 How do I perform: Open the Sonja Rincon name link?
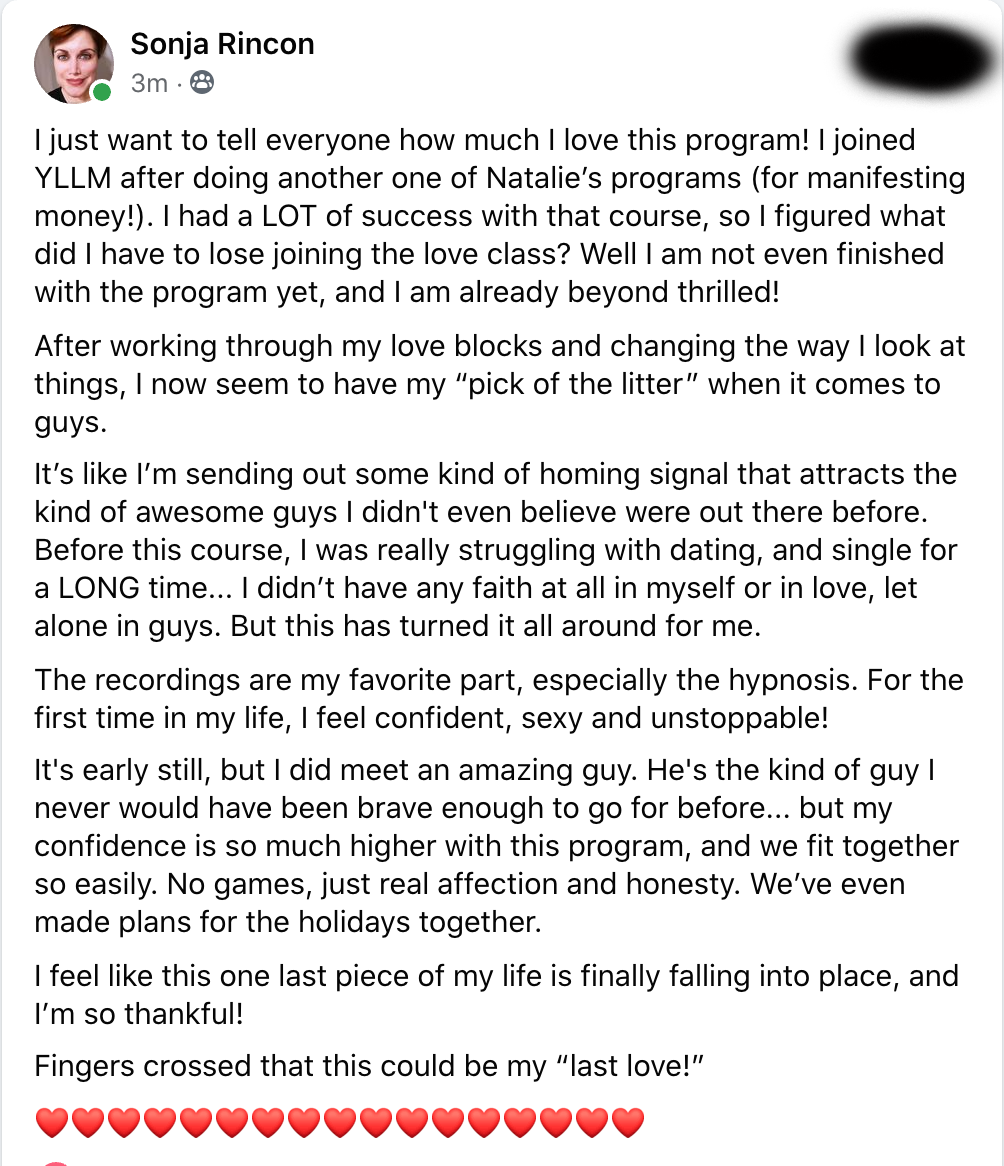click(222, 44)
